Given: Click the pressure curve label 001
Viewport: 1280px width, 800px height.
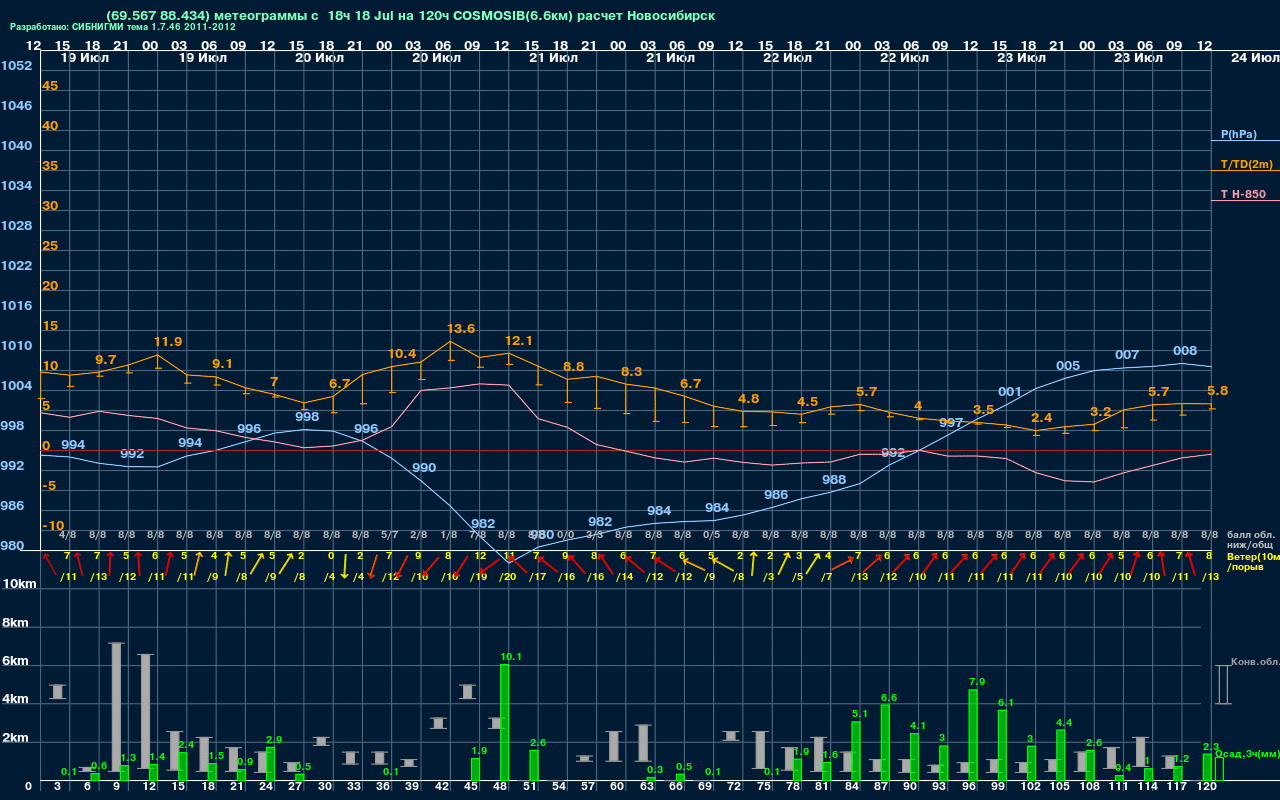Looking at the screenshot, I should [1010, 391].
